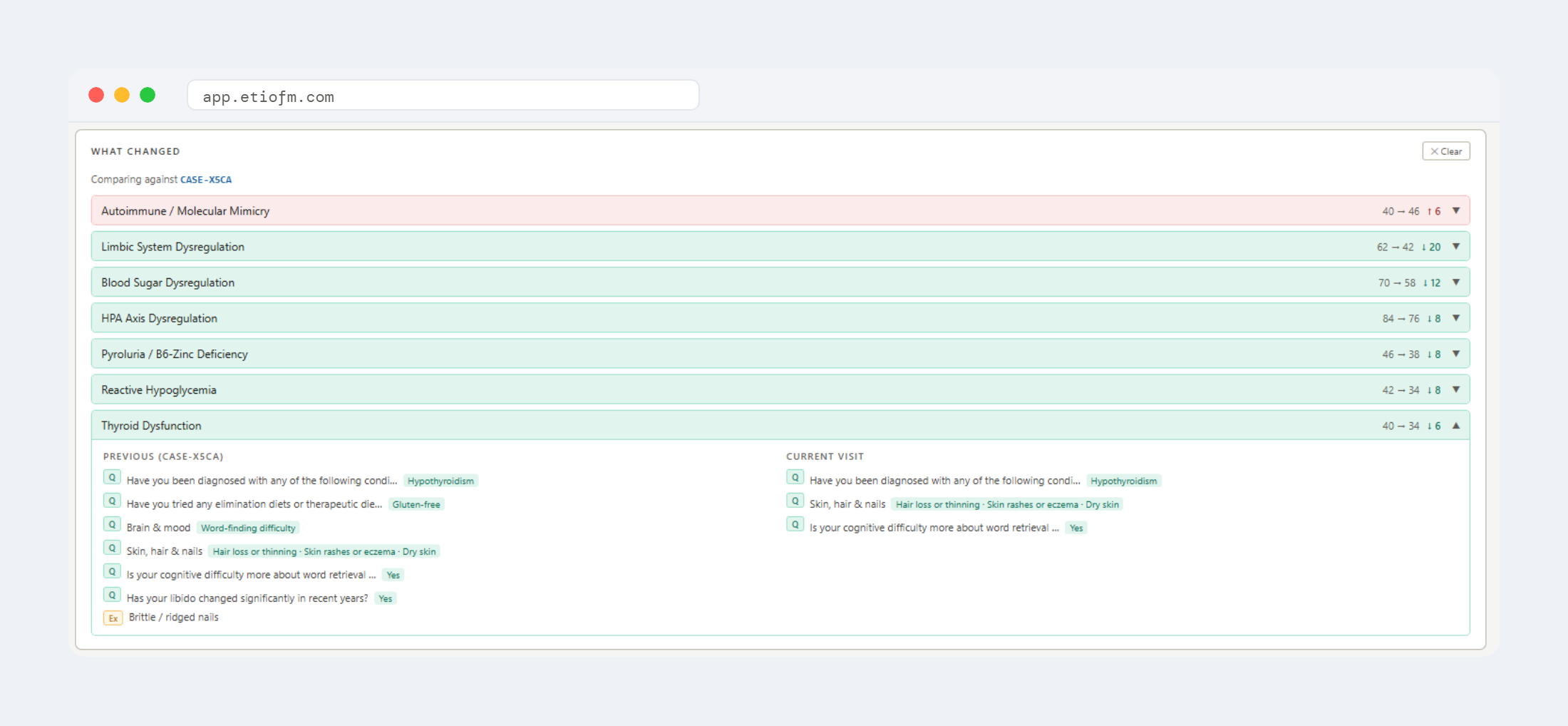Click the app.etiofm.com address bar
This screenshot has height=726, width=1568.
443,96
